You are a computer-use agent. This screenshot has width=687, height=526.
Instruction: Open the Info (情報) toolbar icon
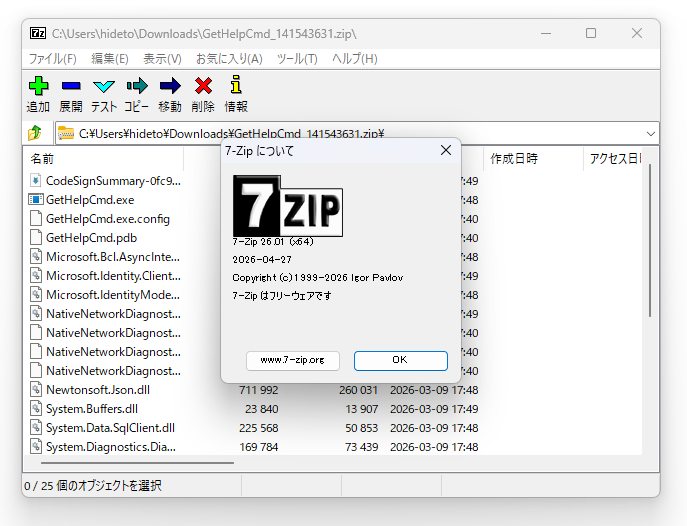click(236, 85)
